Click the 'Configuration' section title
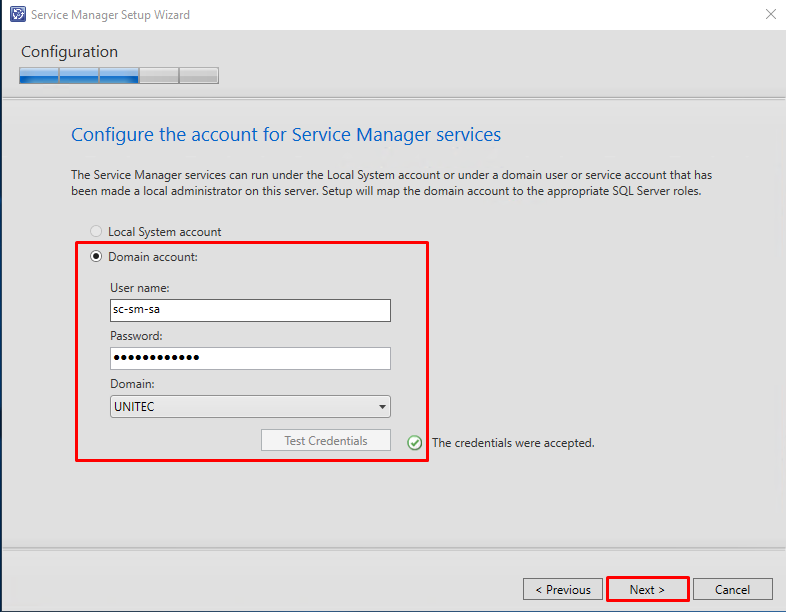The image size is (786, 612). [69, 52]
